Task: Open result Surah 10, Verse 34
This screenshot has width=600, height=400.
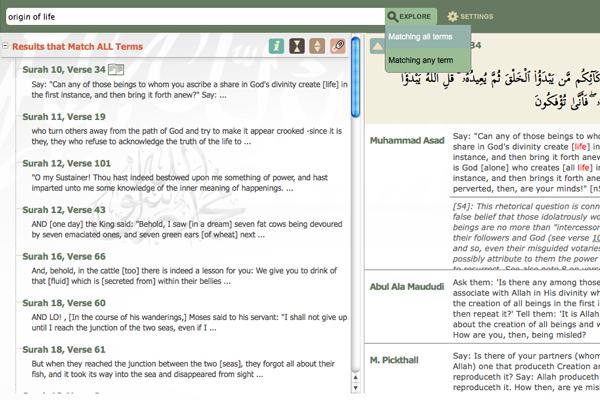Action: [x=64, y=69]
